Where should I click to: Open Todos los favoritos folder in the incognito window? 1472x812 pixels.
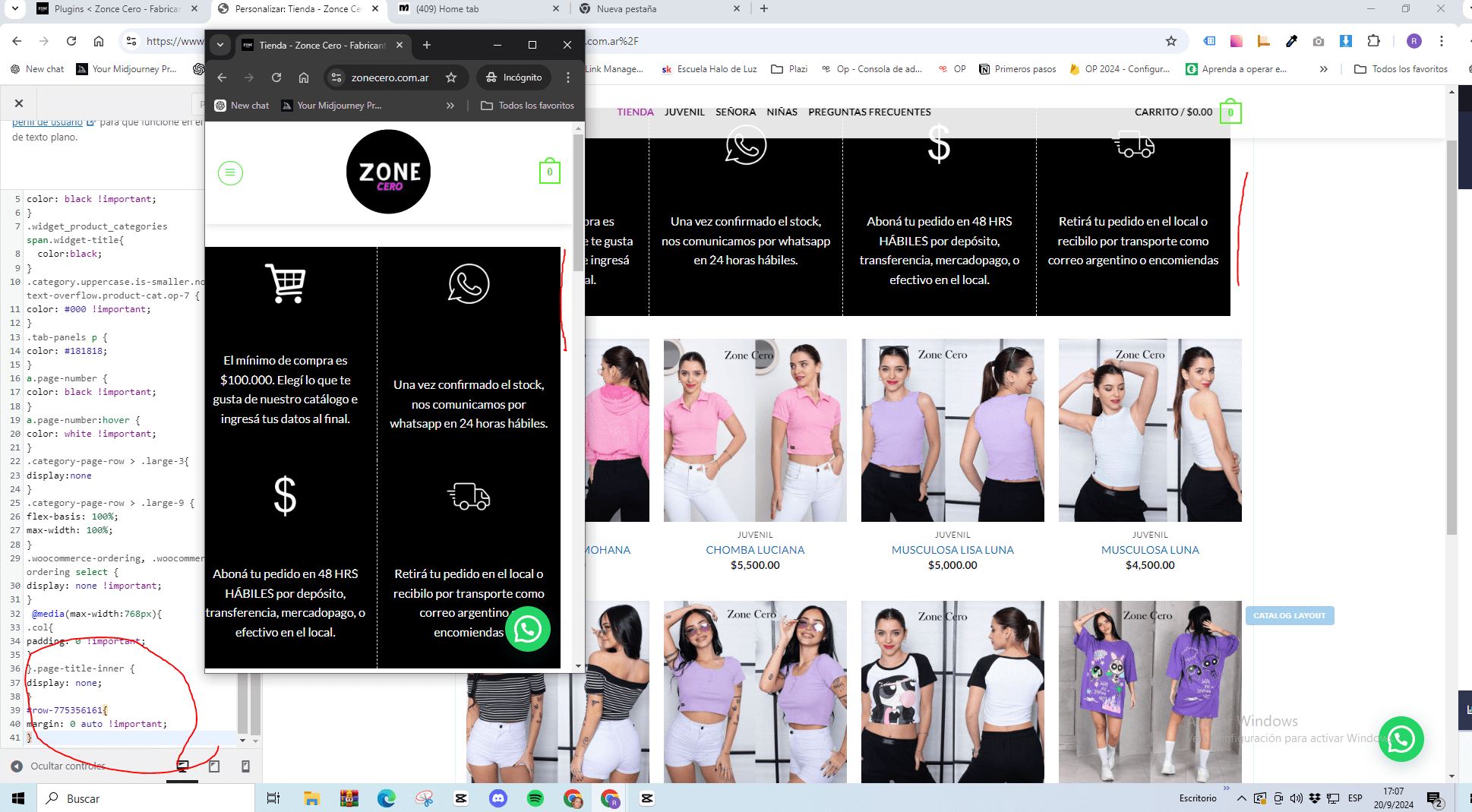click(528, 106)
